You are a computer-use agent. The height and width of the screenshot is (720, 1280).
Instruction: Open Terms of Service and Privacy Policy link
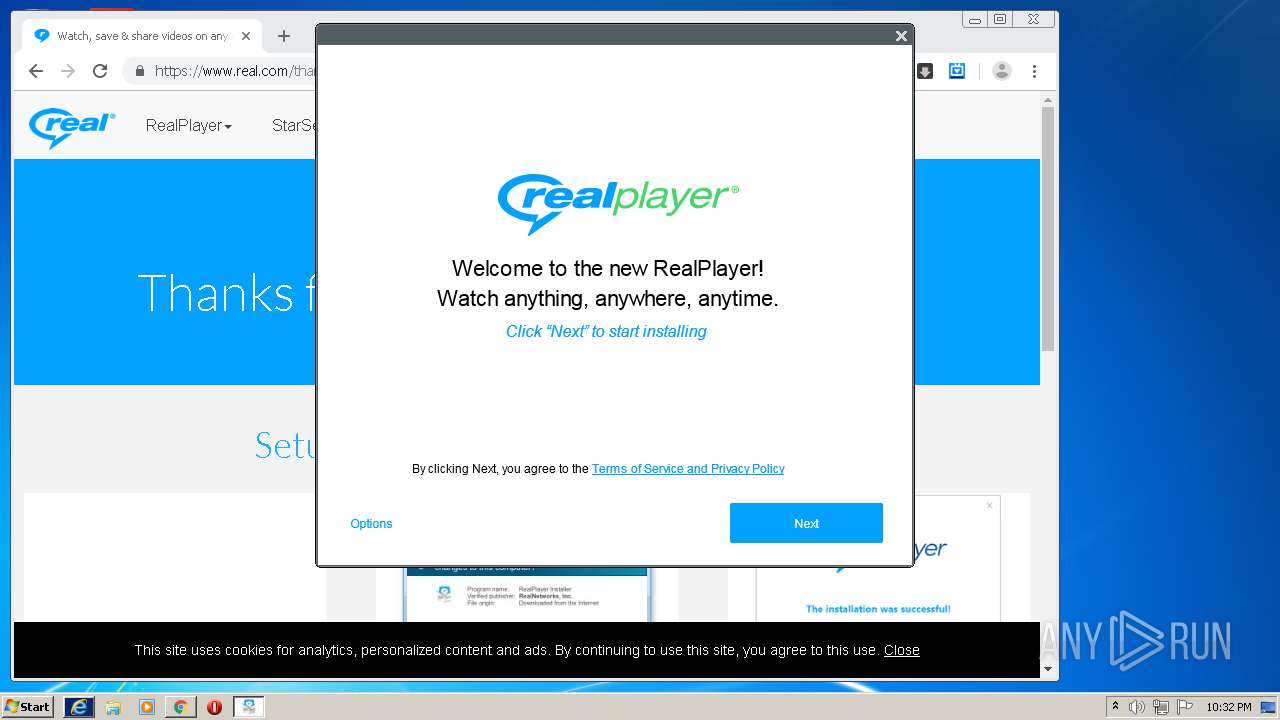pyautogui.click(x=688, y=469)
